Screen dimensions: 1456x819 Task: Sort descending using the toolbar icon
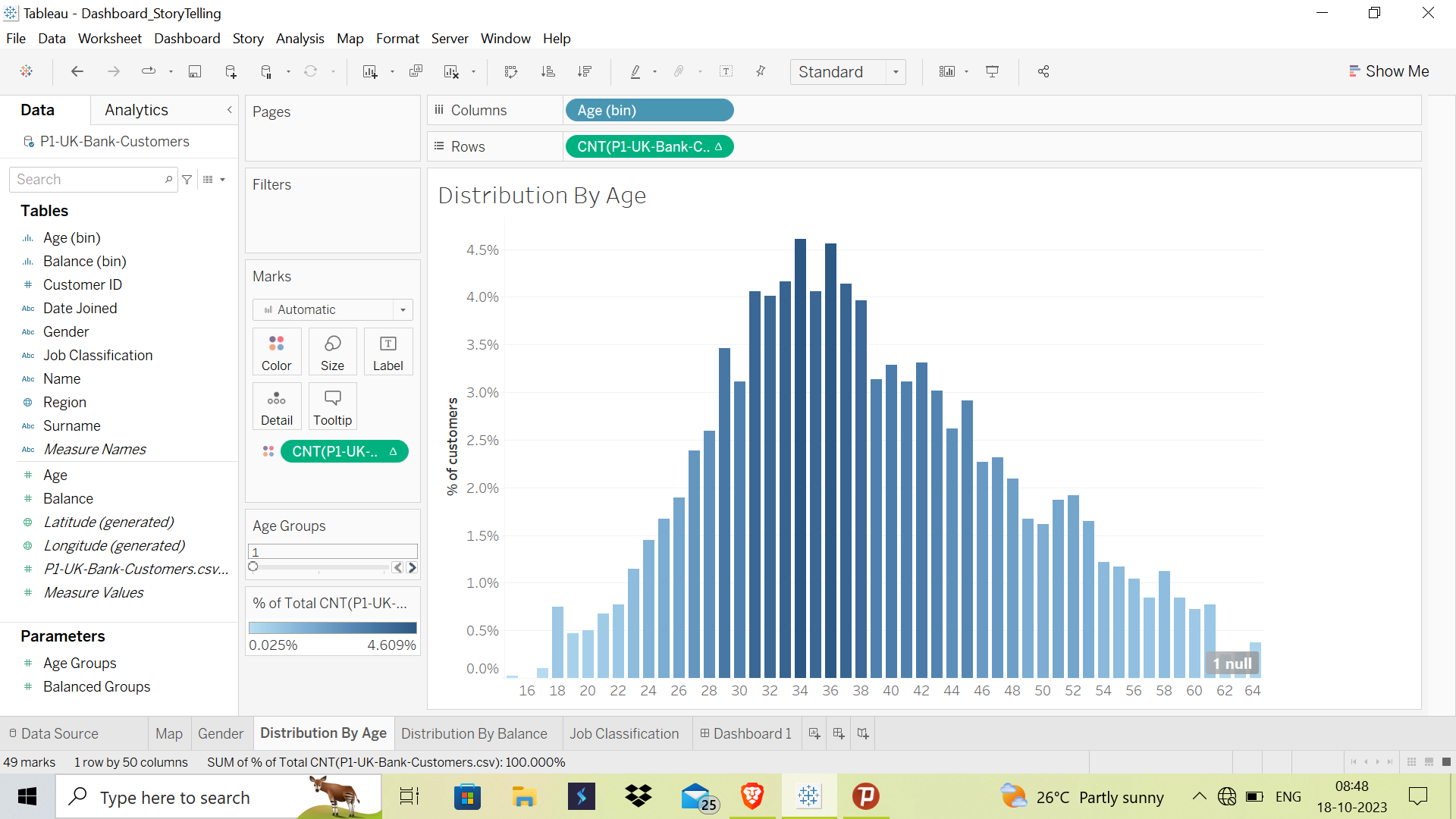click(x=585, y=71)
